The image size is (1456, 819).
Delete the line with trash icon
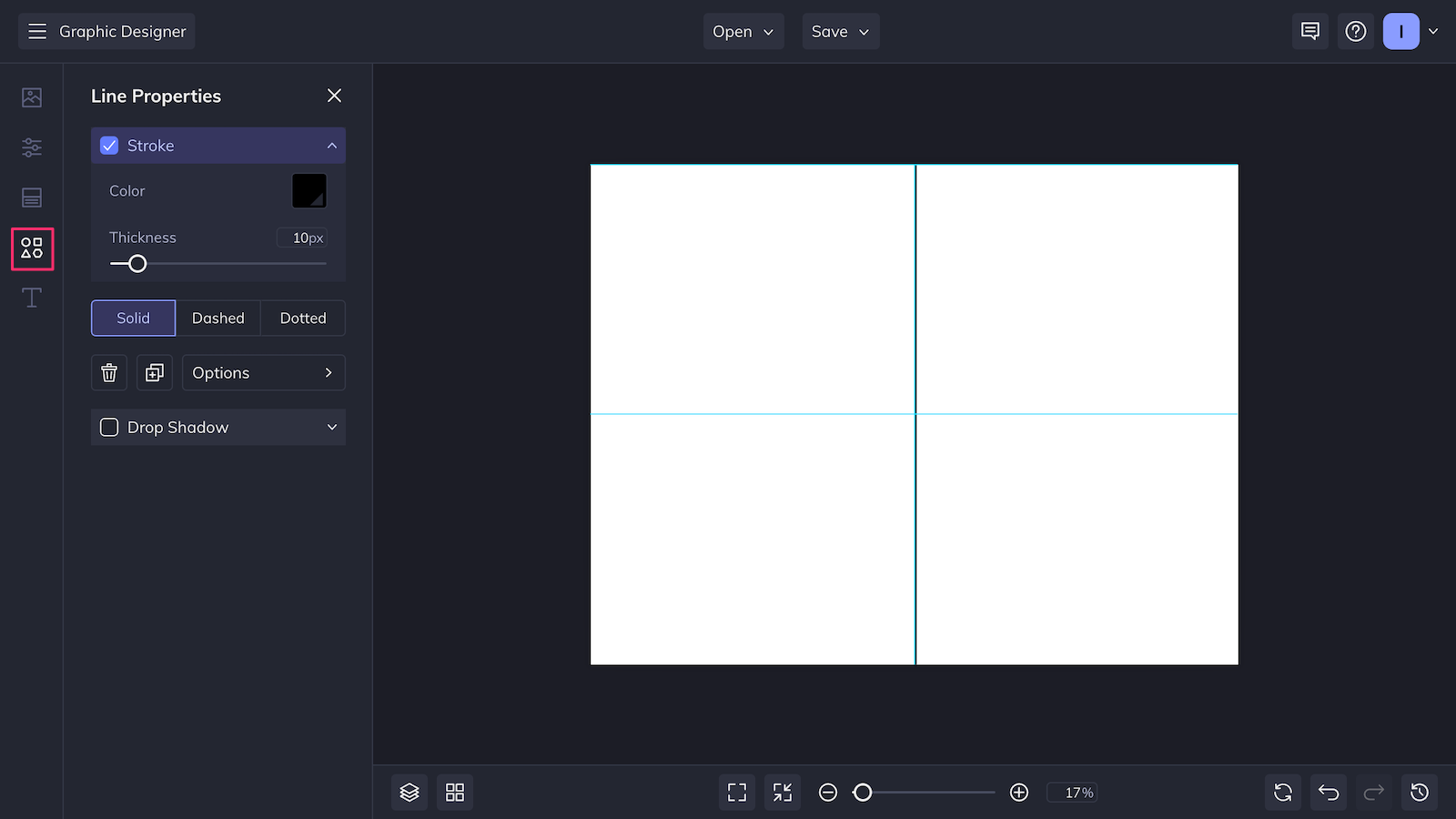click(109, 373)
